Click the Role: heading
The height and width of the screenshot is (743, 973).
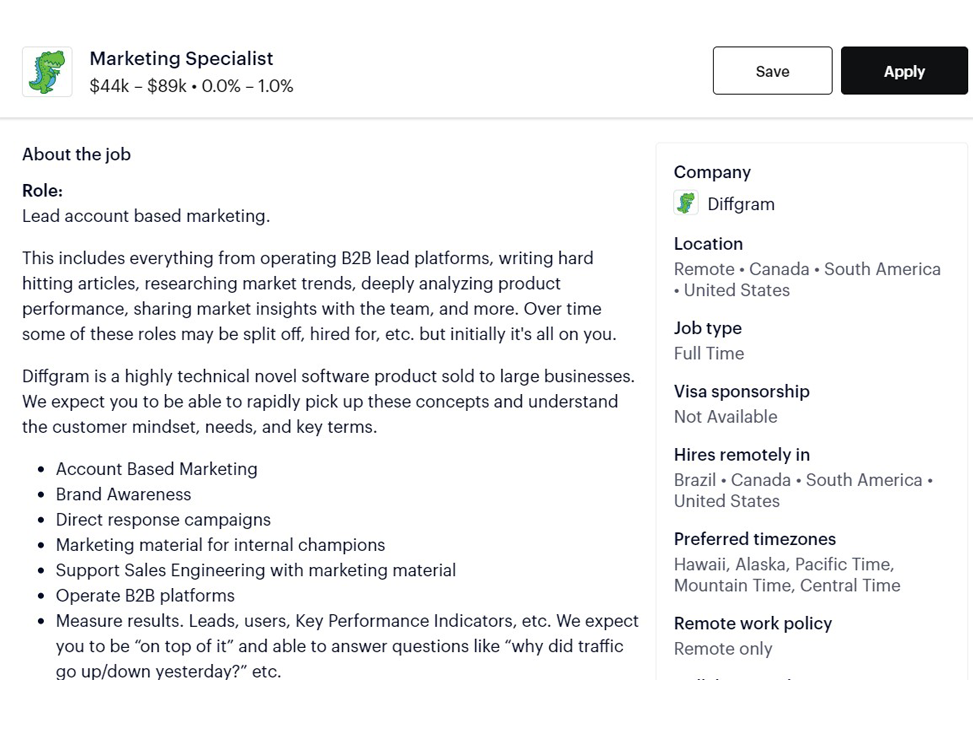(42, 191)
